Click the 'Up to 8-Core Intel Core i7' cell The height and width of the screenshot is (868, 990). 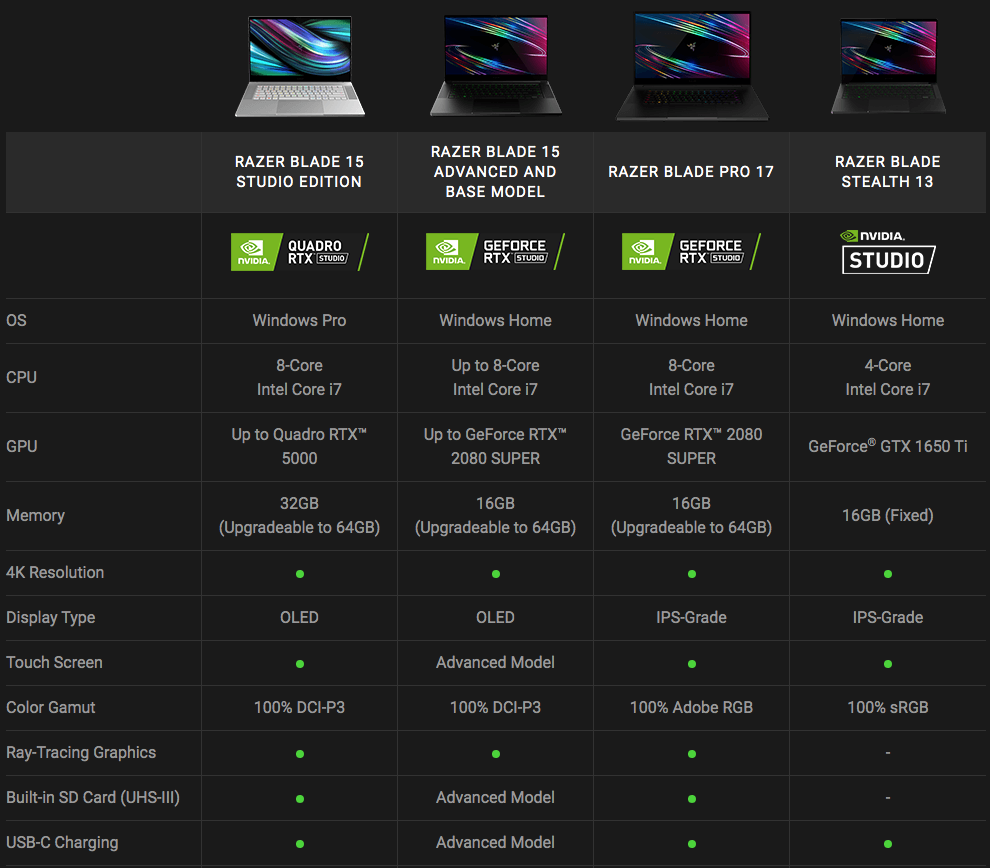tap(495, 378)
